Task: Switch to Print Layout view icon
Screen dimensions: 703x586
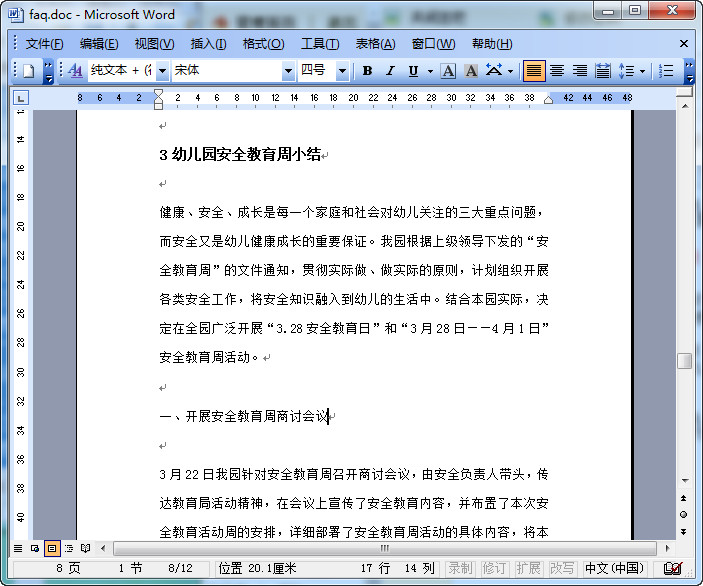Action: [x=52, y=548]
